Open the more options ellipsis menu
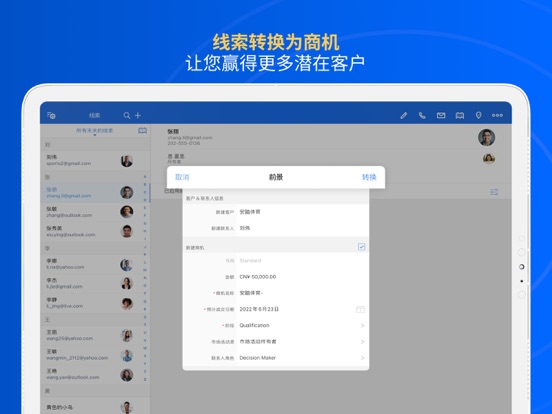 pos(497,115)
